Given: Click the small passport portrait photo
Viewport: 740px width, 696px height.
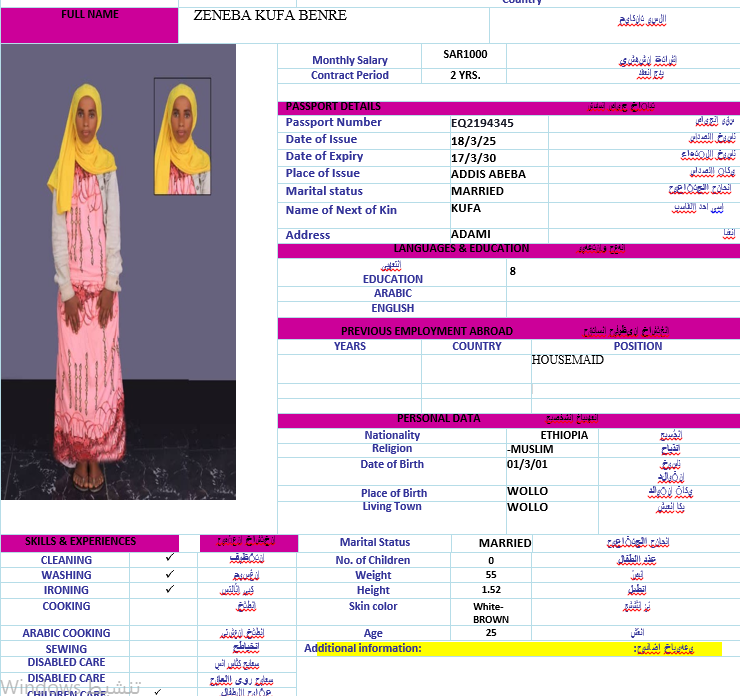Looking at the screenshot, I should [183, 136].
